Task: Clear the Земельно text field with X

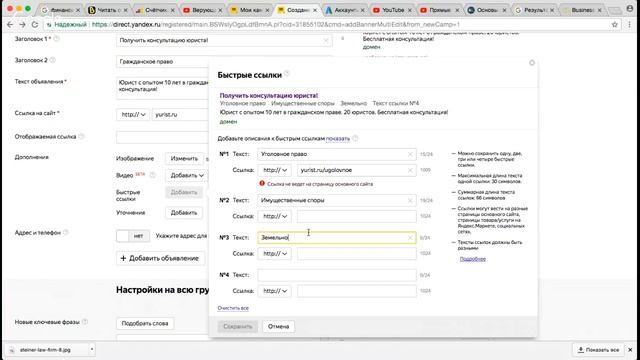Action: point(410,238)
